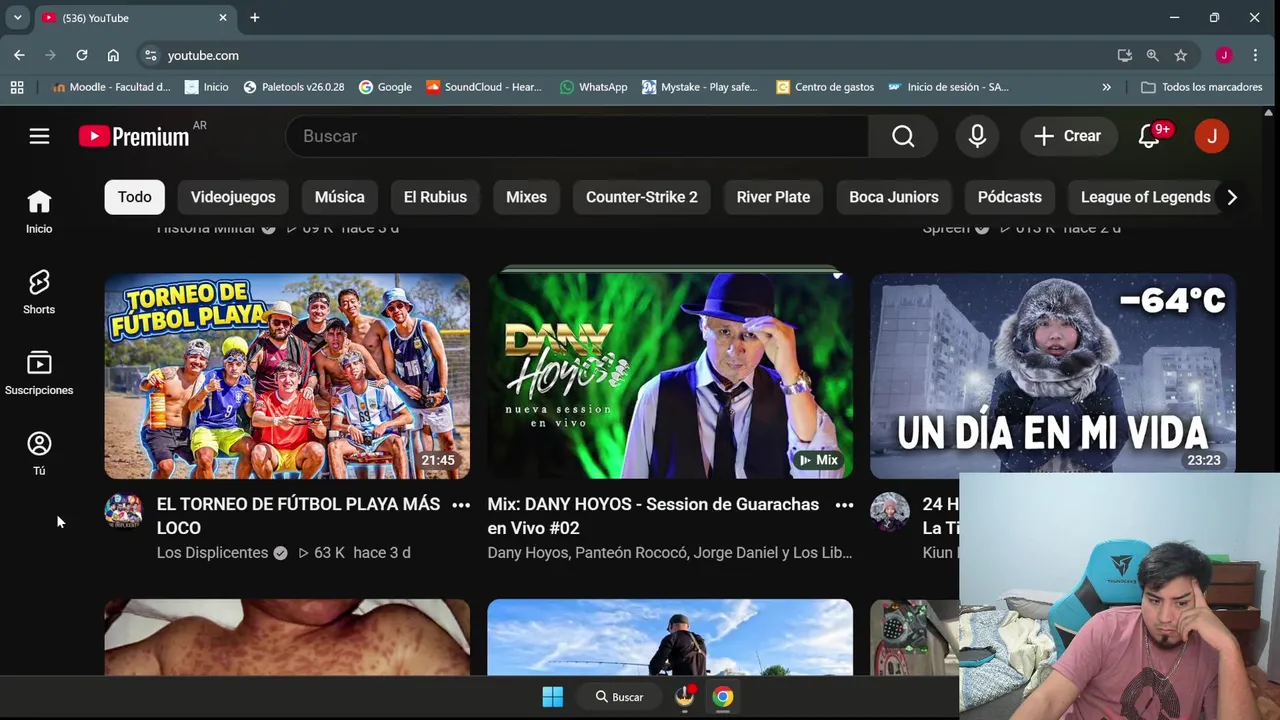This screenshot has height=720, width=1280.
Task: Bookmark this page with the star
Action: 1181,55
